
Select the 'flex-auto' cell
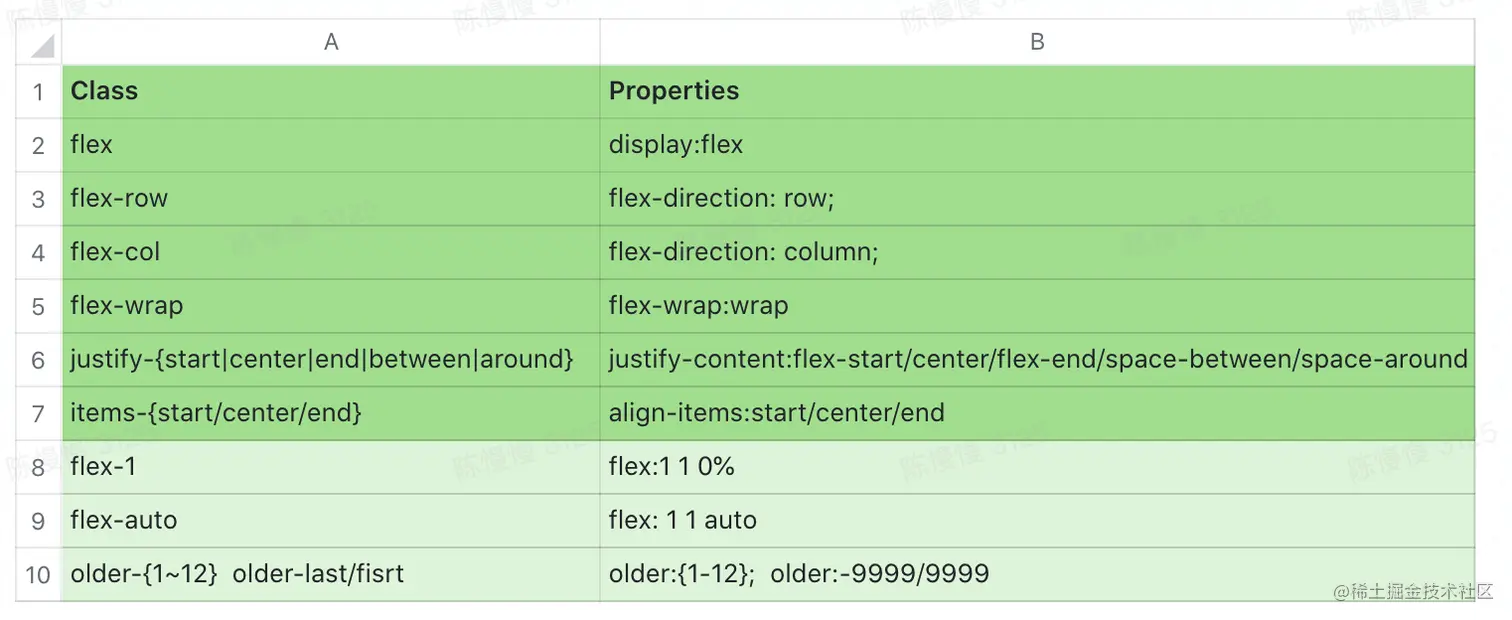click(x=331, y=520)
